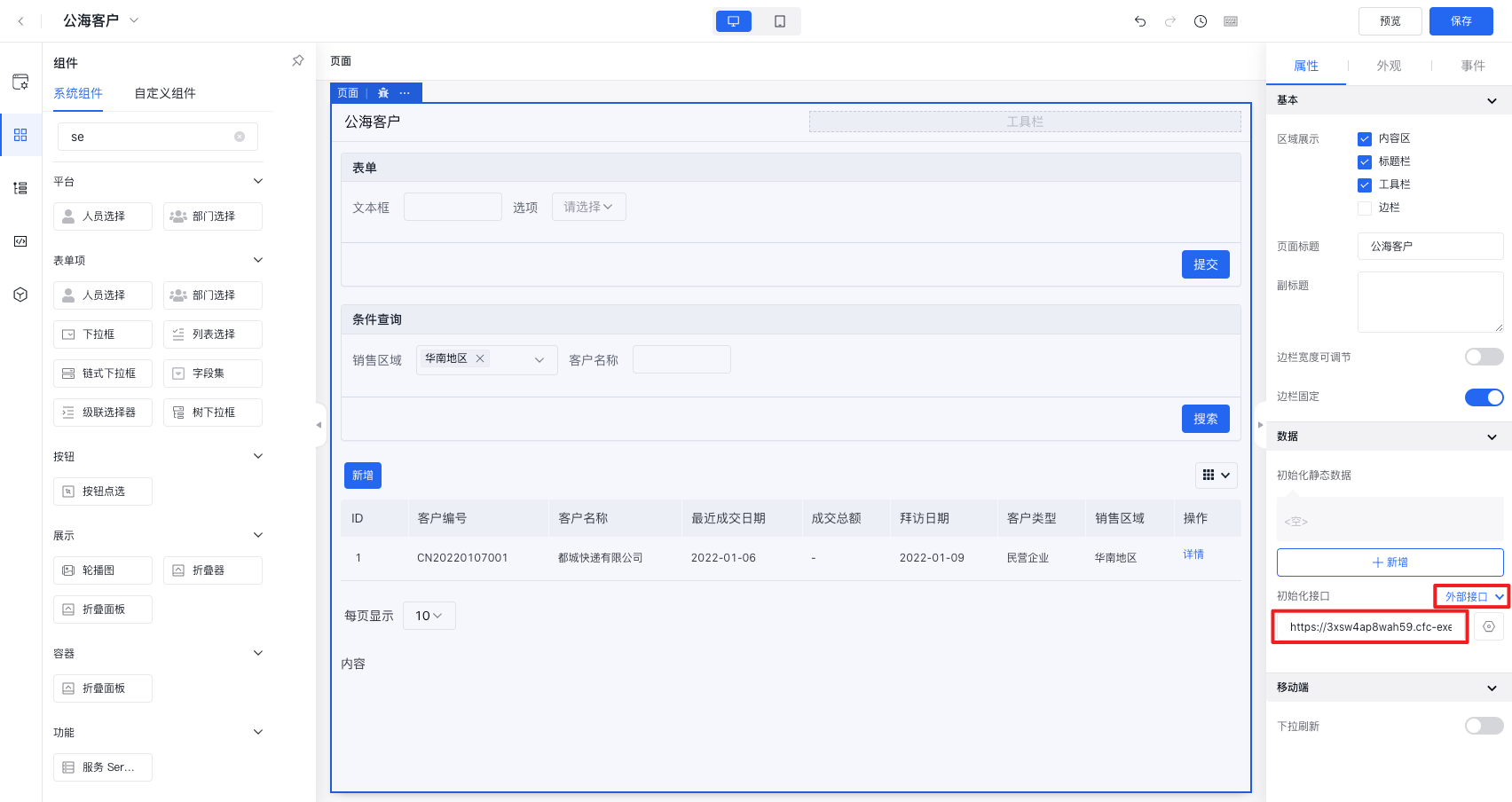Add the 列表选择 component

click(x=213, y=334)
